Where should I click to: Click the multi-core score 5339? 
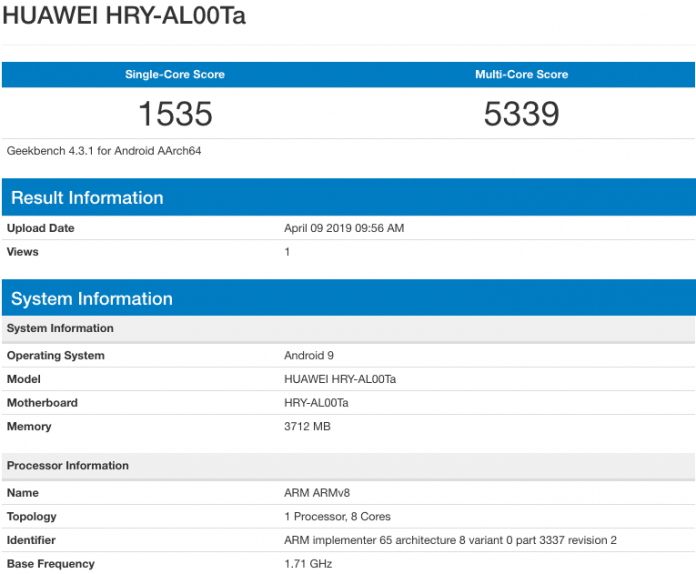pyautogui.click(x=522, y=114)
